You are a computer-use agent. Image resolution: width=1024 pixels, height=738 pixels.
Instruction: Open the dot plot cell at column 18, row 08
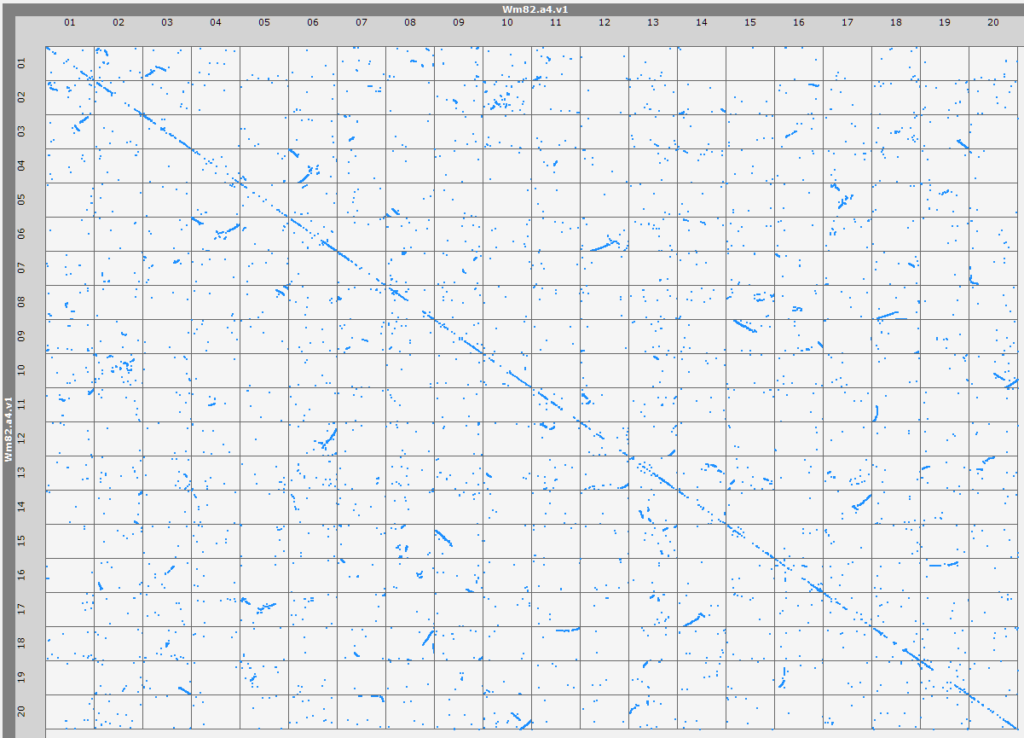pos(896,302)
